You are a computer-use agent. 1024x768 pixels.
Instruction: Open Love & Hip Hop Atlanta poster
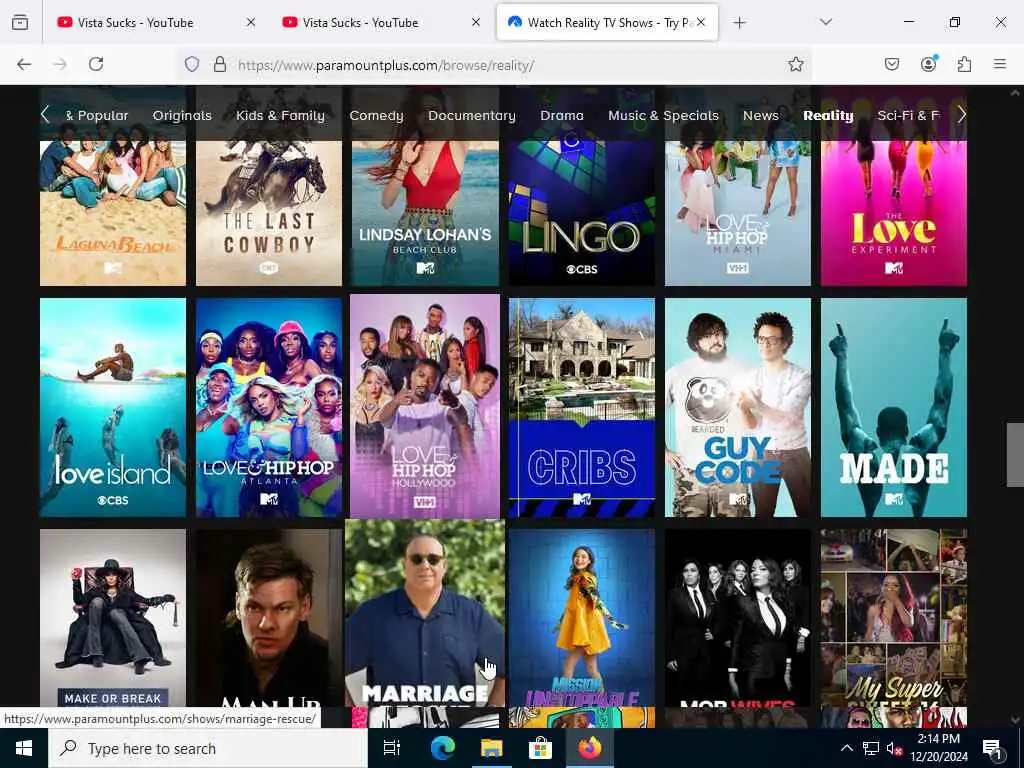tap(269, 408)
